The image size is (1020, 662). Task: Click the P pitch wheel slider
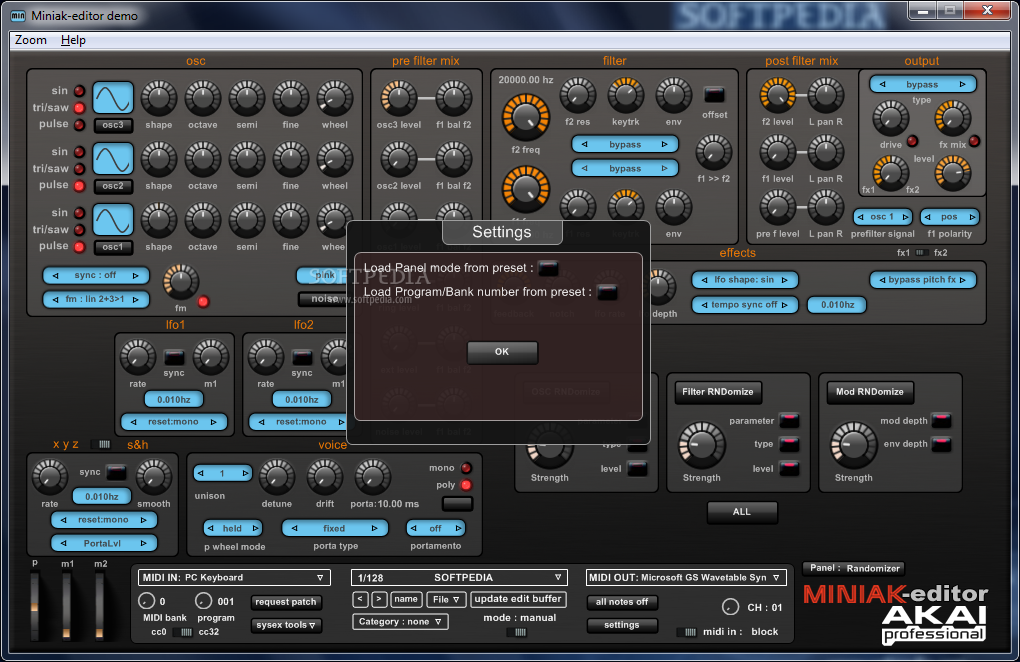coord(34,605)
